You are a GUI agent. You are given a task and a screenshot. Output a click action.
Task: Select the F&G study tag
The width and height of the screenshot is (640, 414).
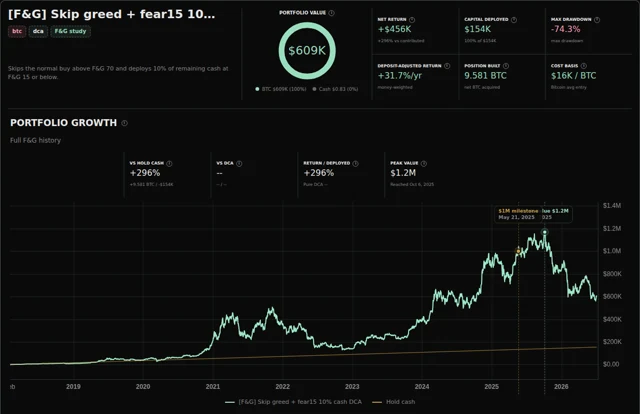70,31
